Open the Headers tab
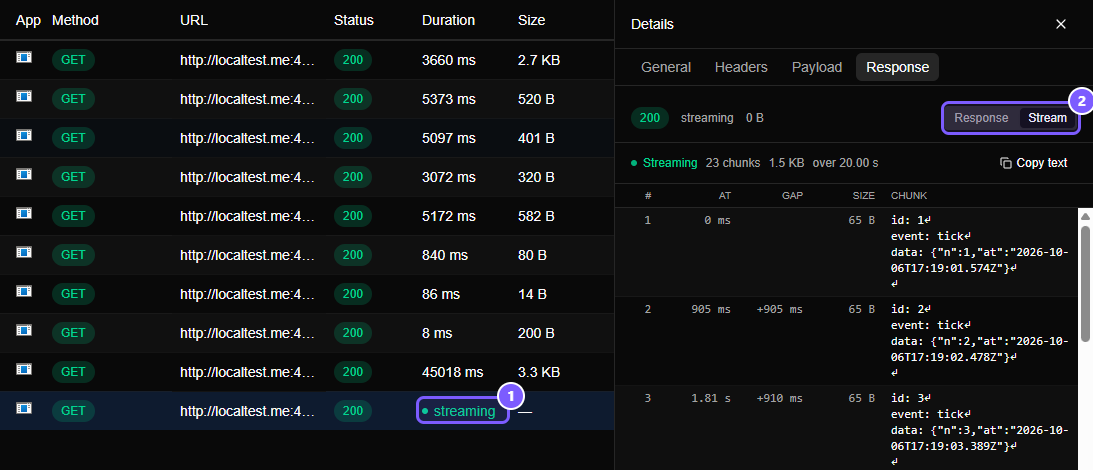 pos(741,67)
